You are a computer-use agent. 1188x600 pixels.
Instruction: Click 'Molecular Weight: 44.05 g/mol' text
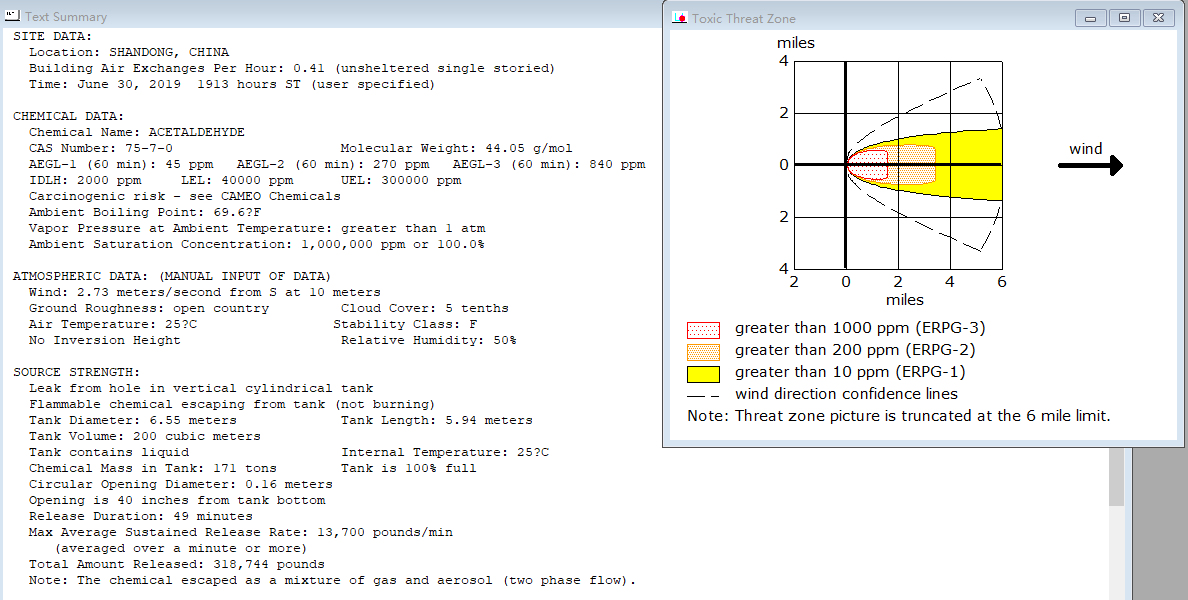coord(456,148)
